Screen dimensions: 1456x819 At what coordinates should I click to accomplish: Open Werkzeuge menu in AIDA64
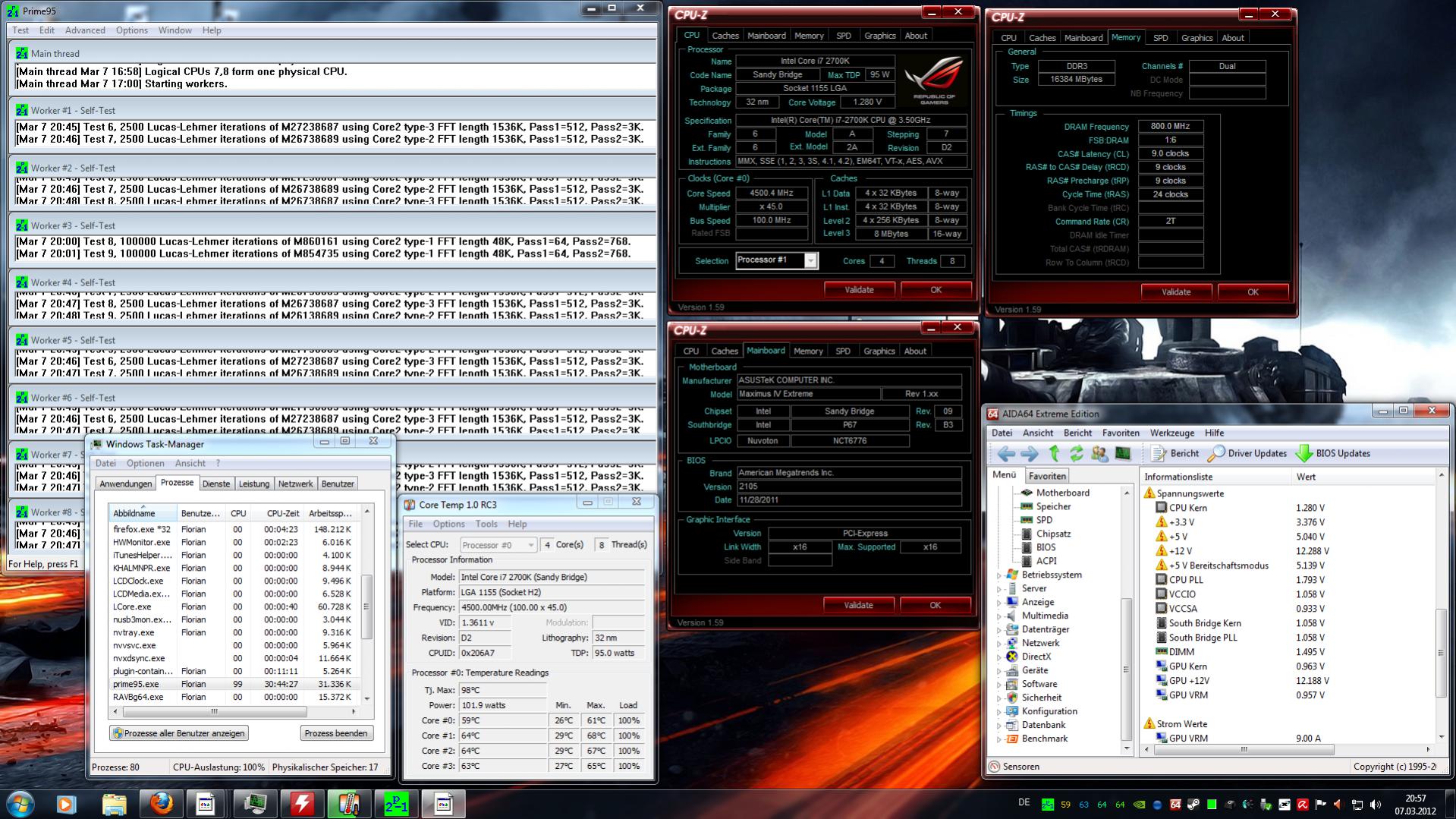(1171, 433)
